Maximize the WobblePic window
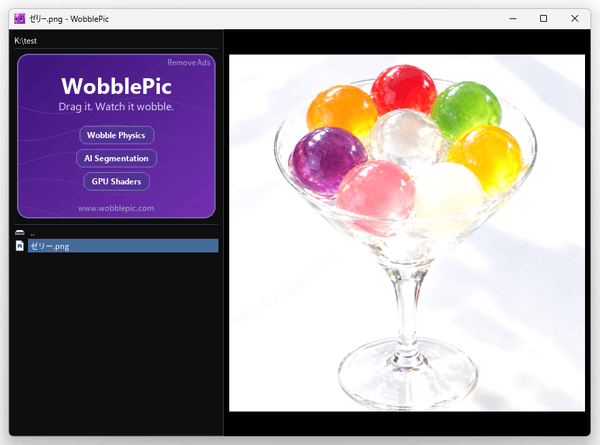Screen dimensions: 600x445 (543, 18)
